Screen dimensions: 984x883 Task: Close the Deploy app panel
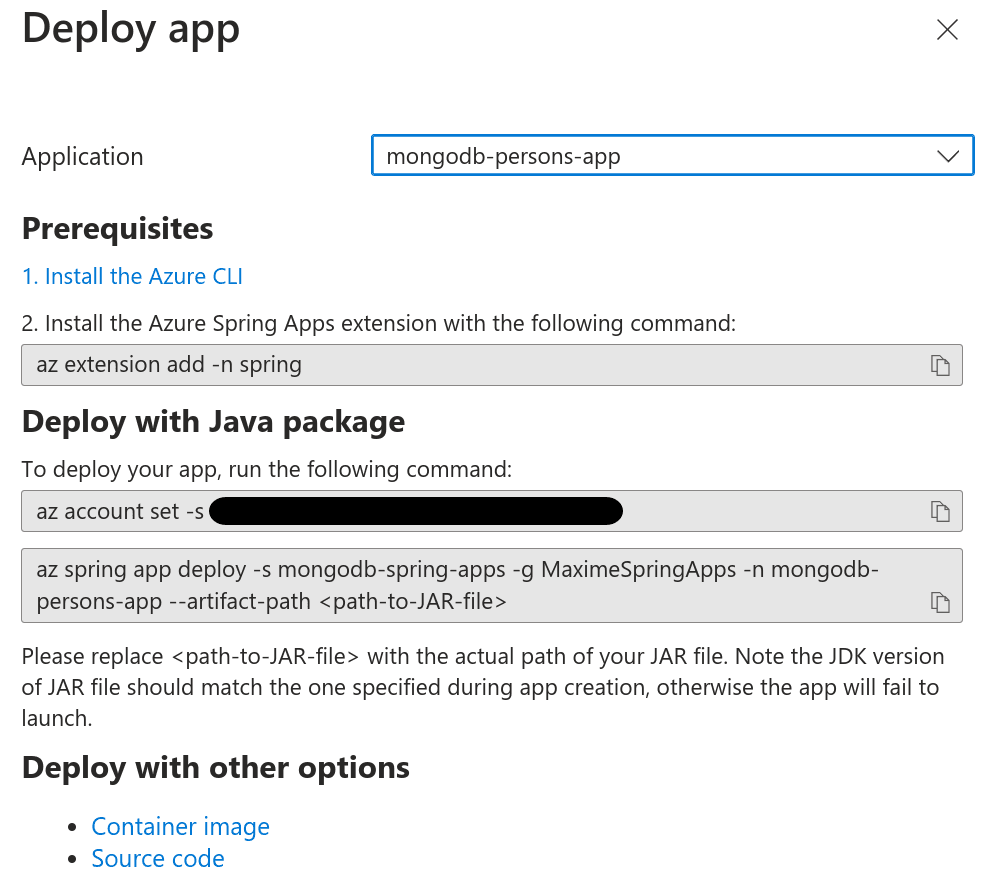[946, 30]
